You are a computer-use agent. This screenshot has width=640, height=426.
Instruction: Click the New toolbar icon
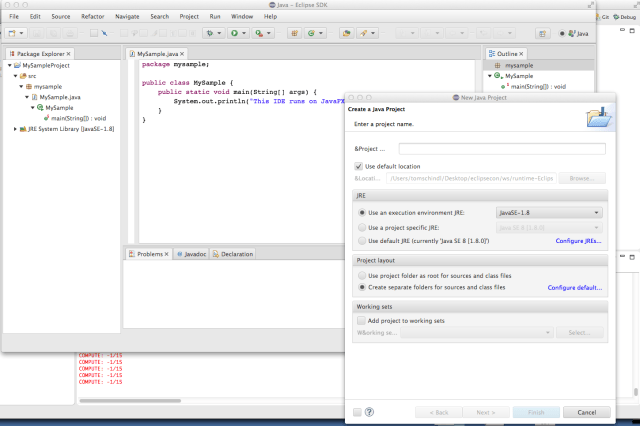[x=11, y=33]
